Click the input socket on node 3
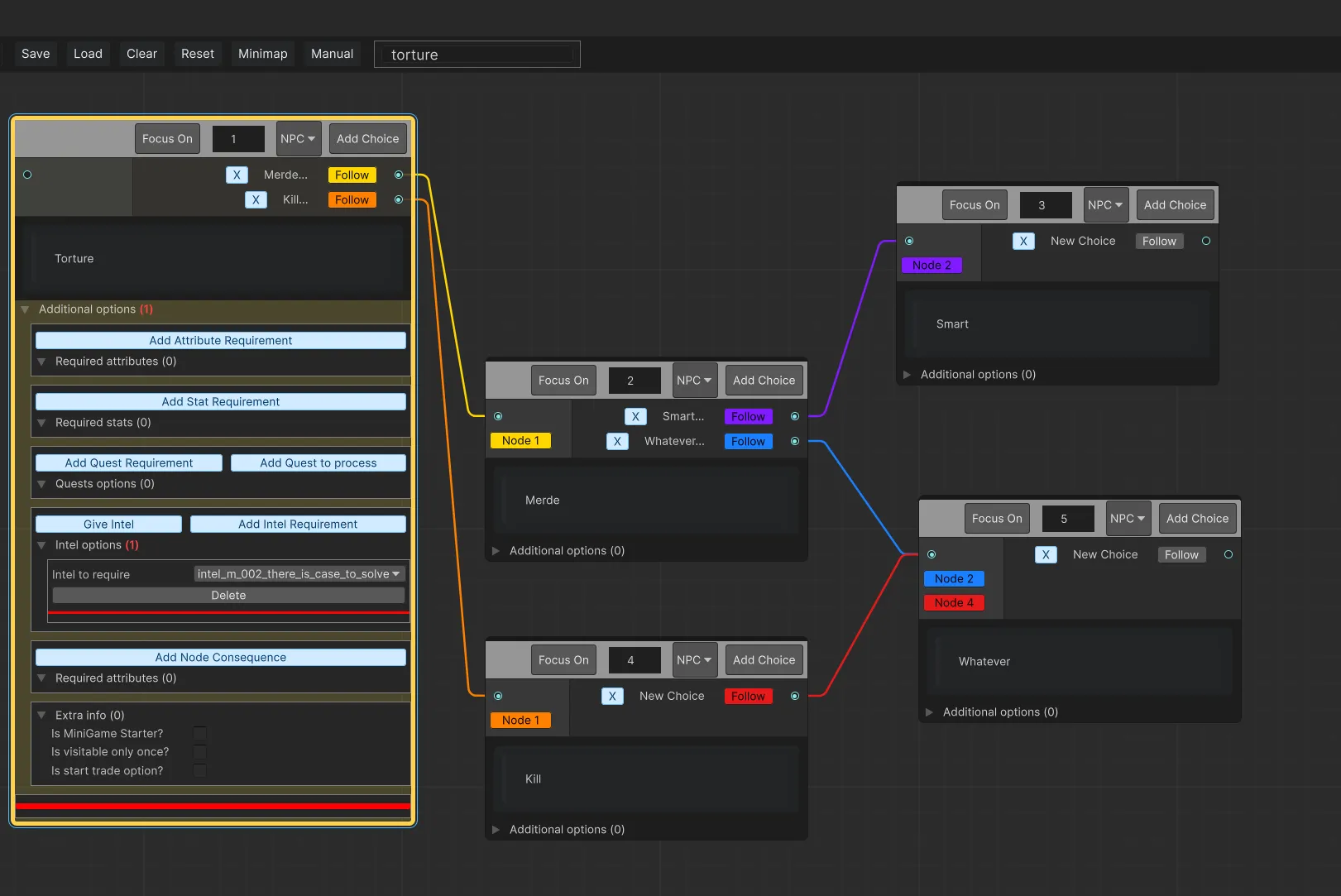The width and height of the screenshot is (1341, 896). [910, 241]
